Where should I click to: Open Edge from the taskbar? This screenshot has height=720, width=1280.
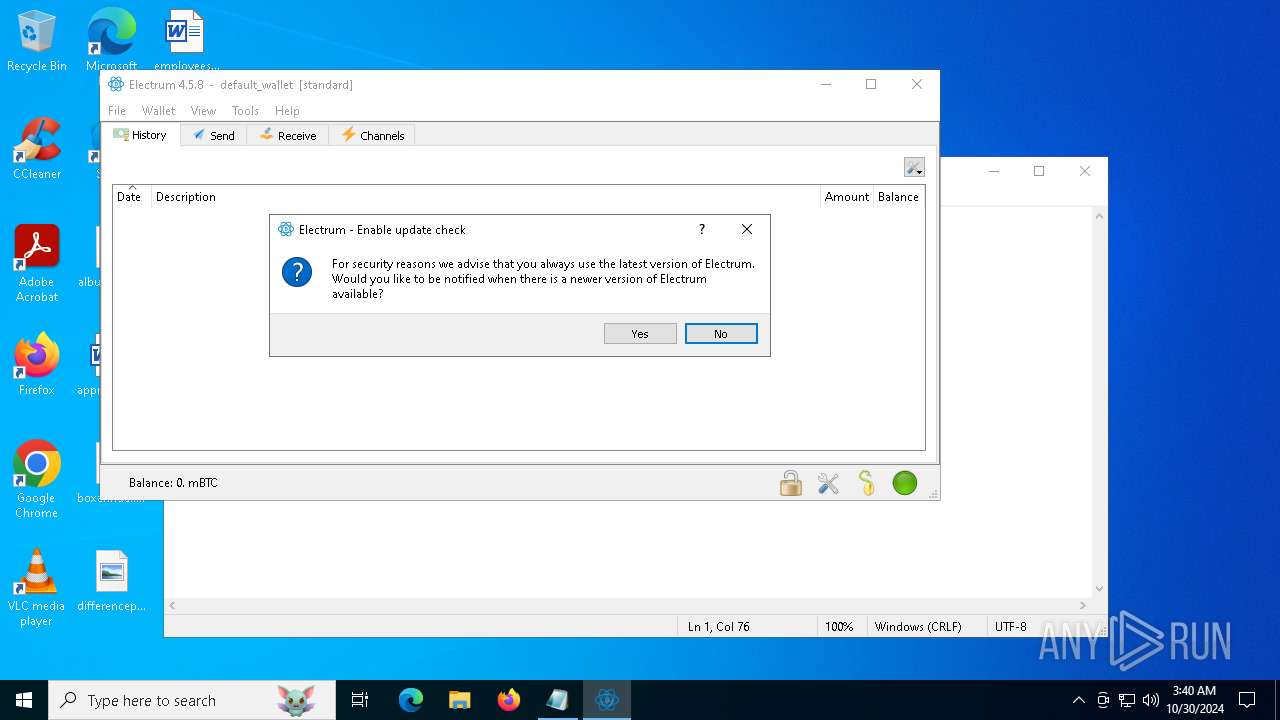click(x=411, y=700)
